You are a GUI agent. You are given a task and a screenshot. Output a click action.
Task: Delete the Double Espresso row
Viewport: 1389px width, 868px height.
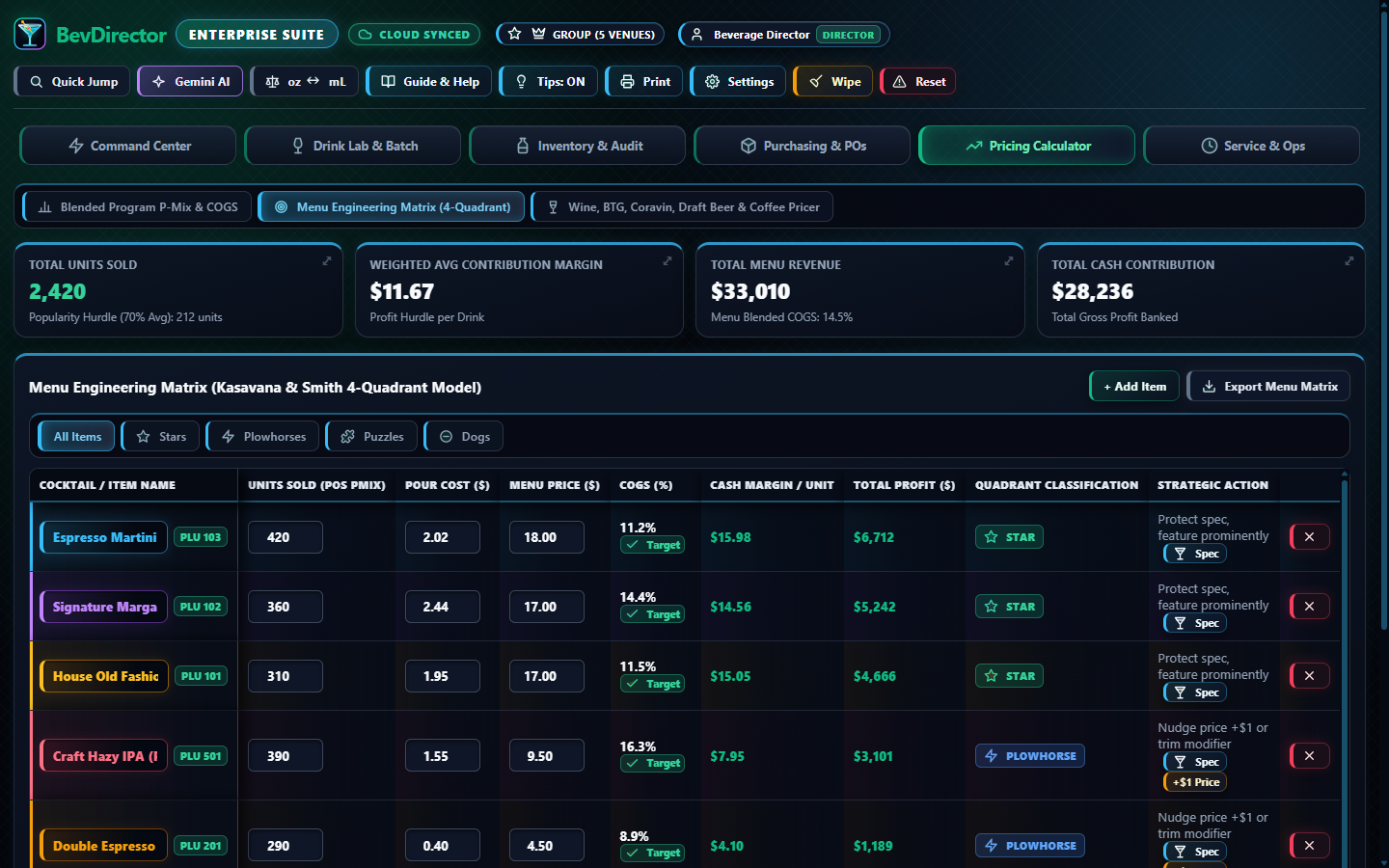click(x=1309, y=846)
